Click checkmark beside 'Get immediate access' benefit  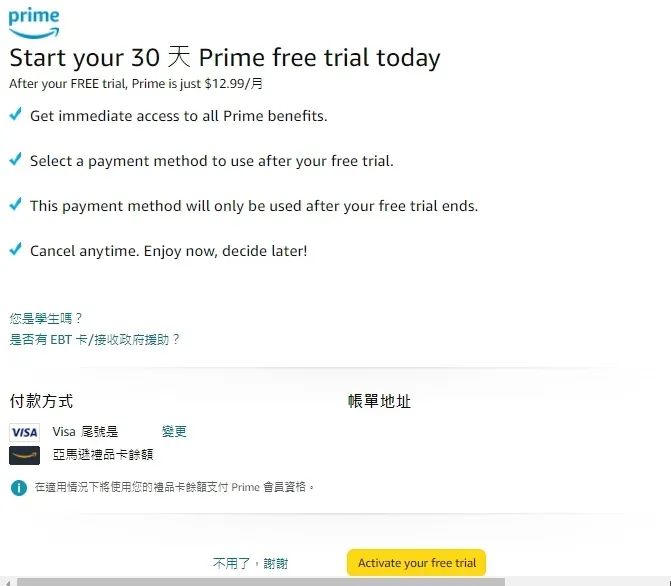[x=15, y=115]
